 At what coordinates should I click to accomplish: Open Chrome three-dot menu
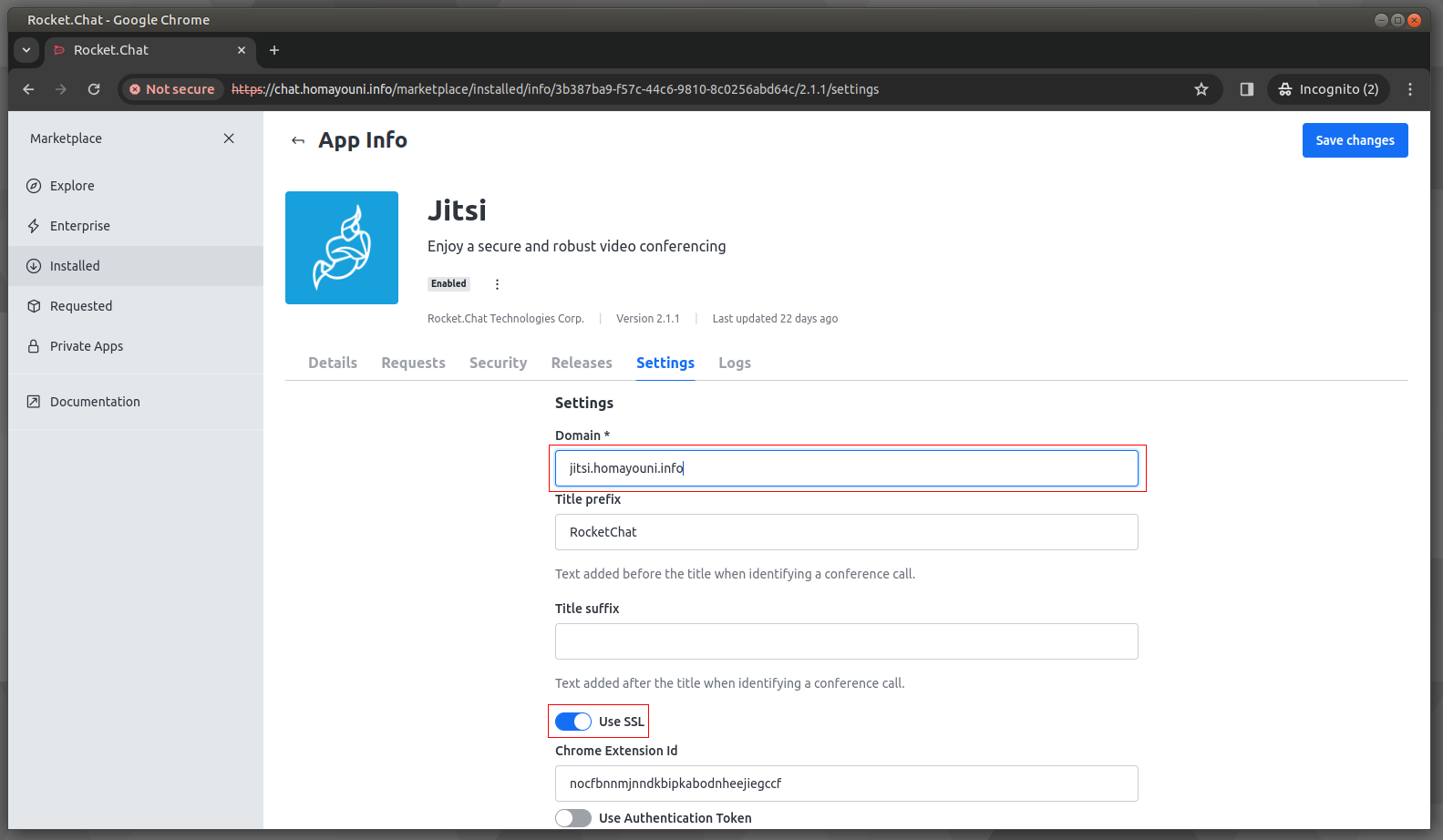1410,89
